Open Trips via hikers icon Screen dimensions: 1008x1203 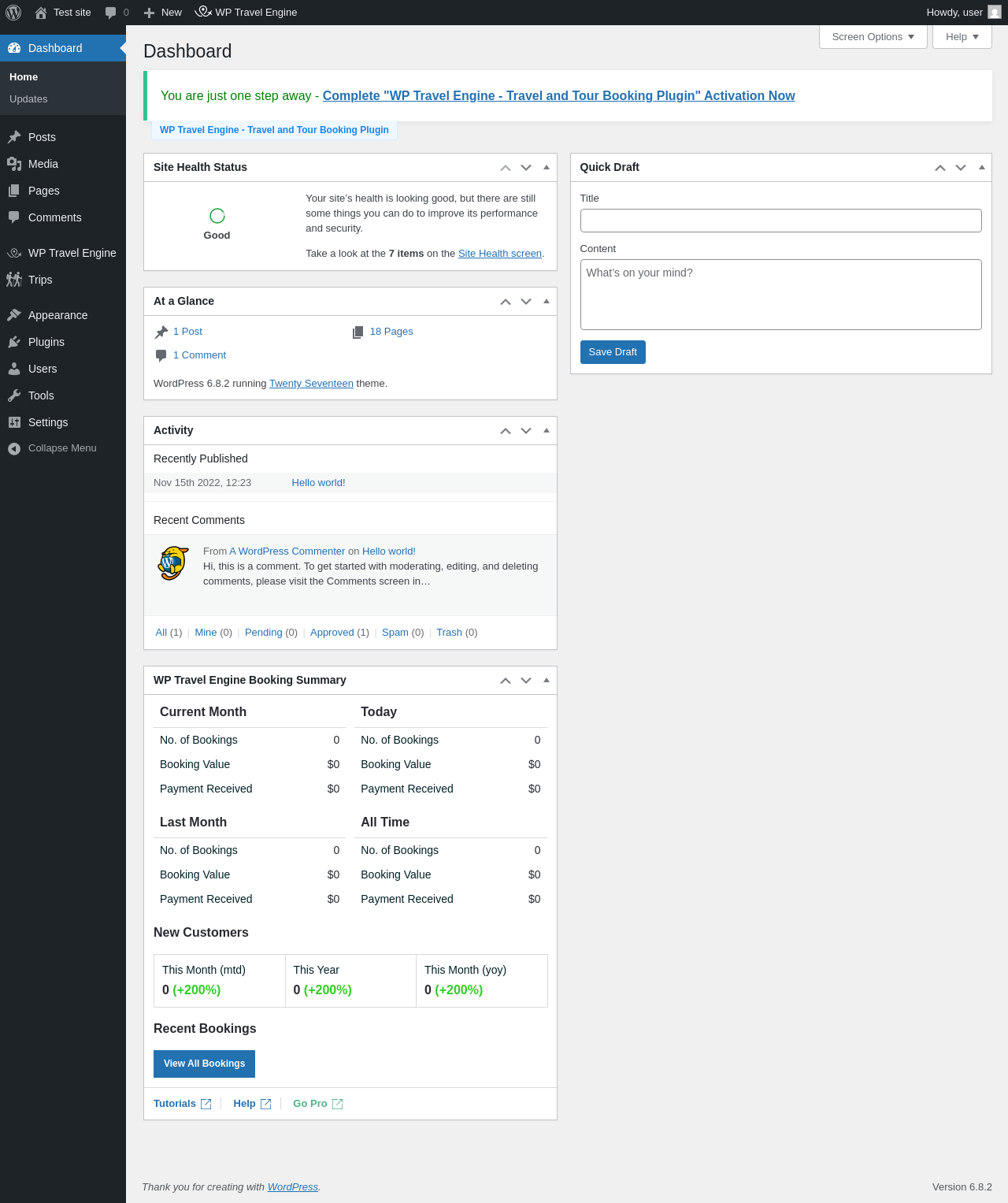pos(14,280)
